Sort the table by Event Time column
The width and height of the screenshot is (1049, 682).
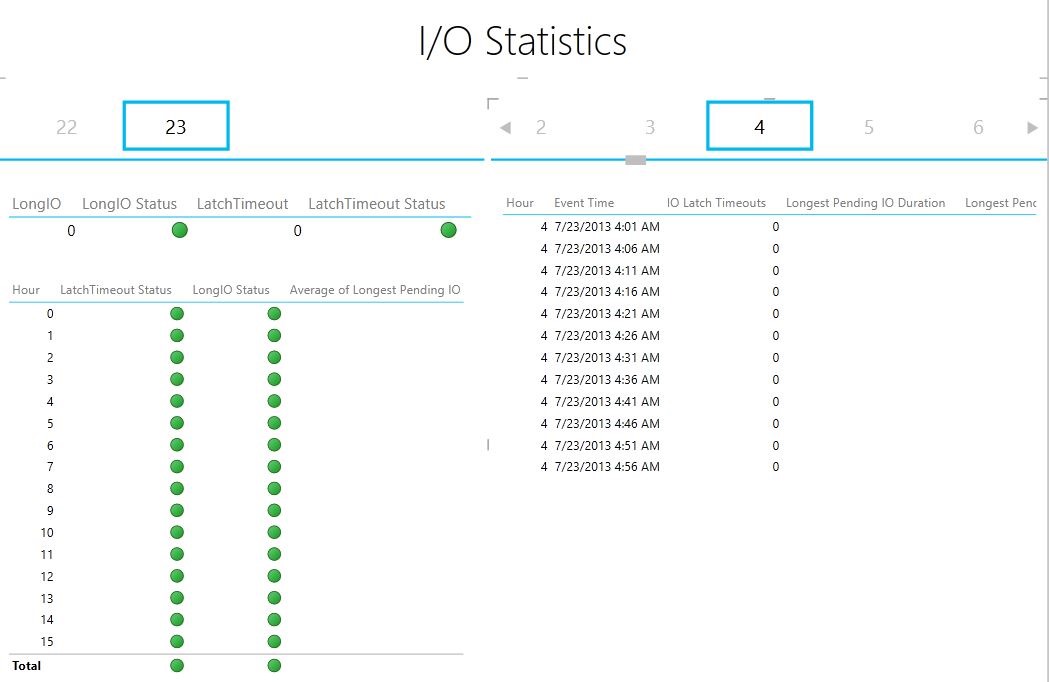584,202
